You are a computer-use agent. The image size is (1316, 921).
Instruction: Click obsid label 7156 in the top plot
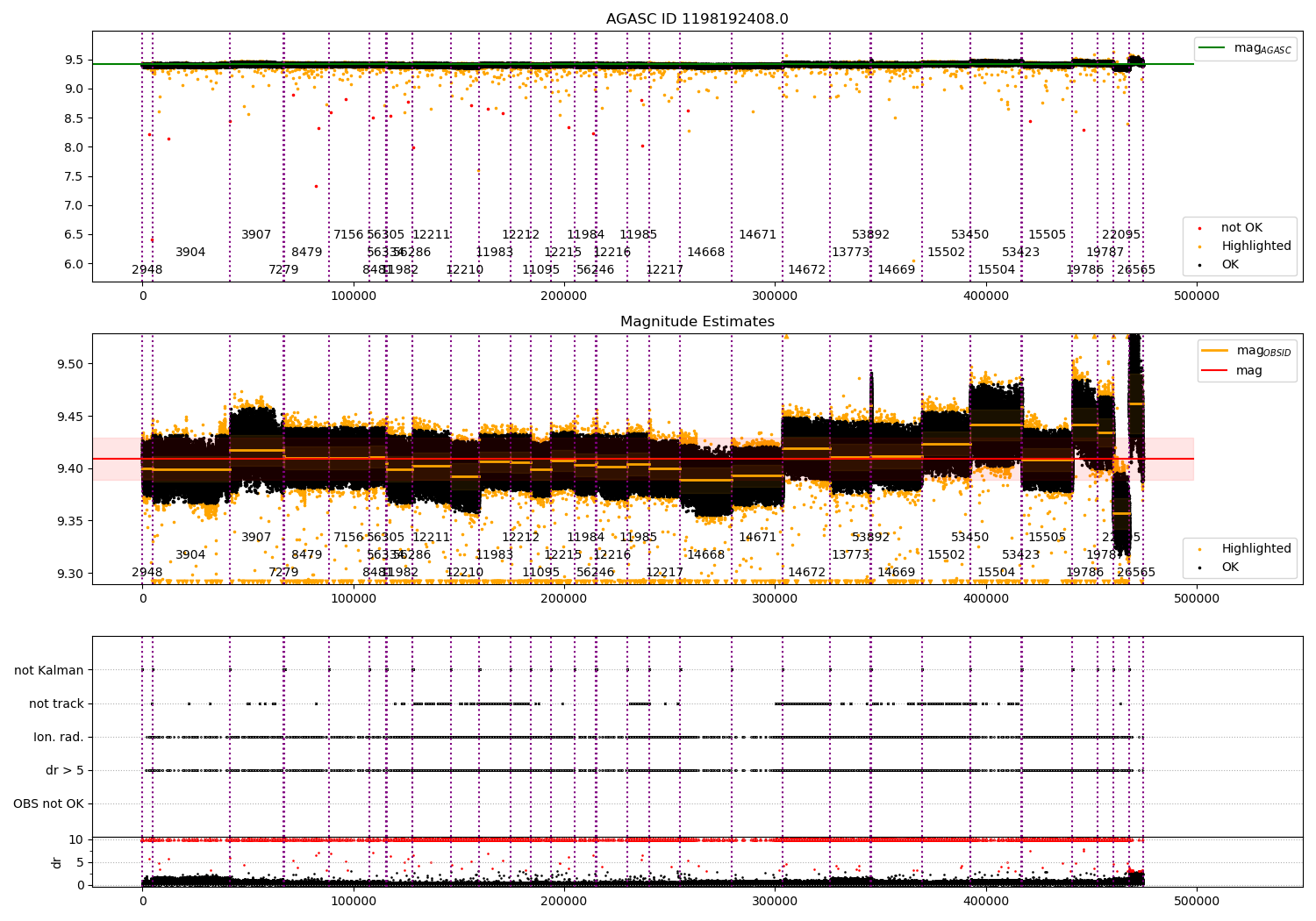click(348, 234)
